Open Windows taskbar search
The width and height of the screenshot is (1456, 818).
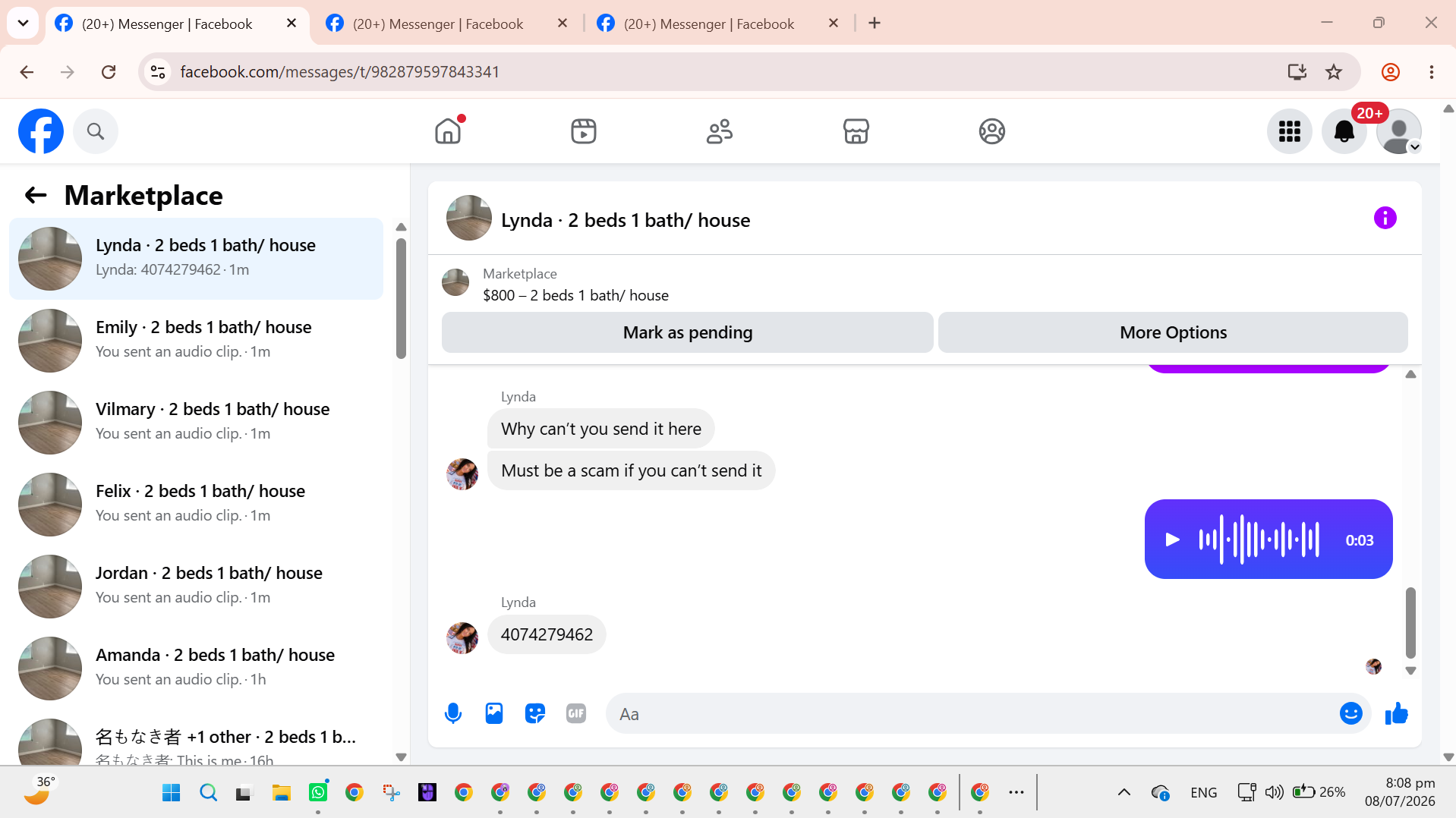pos(208,792)
